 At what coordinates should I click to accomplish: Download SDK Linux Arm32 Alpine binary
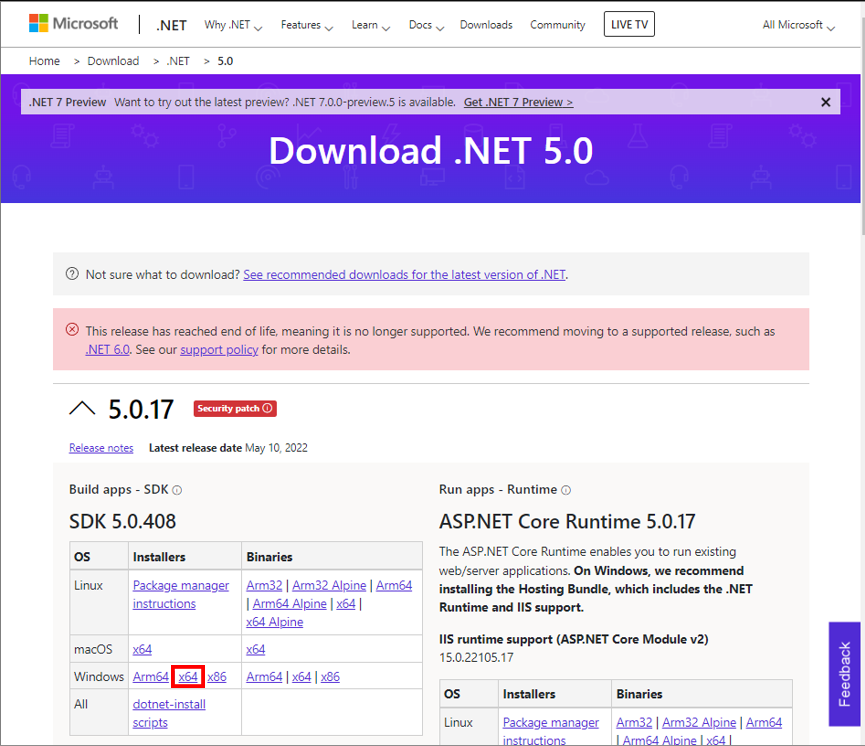[x=329, y=585]
